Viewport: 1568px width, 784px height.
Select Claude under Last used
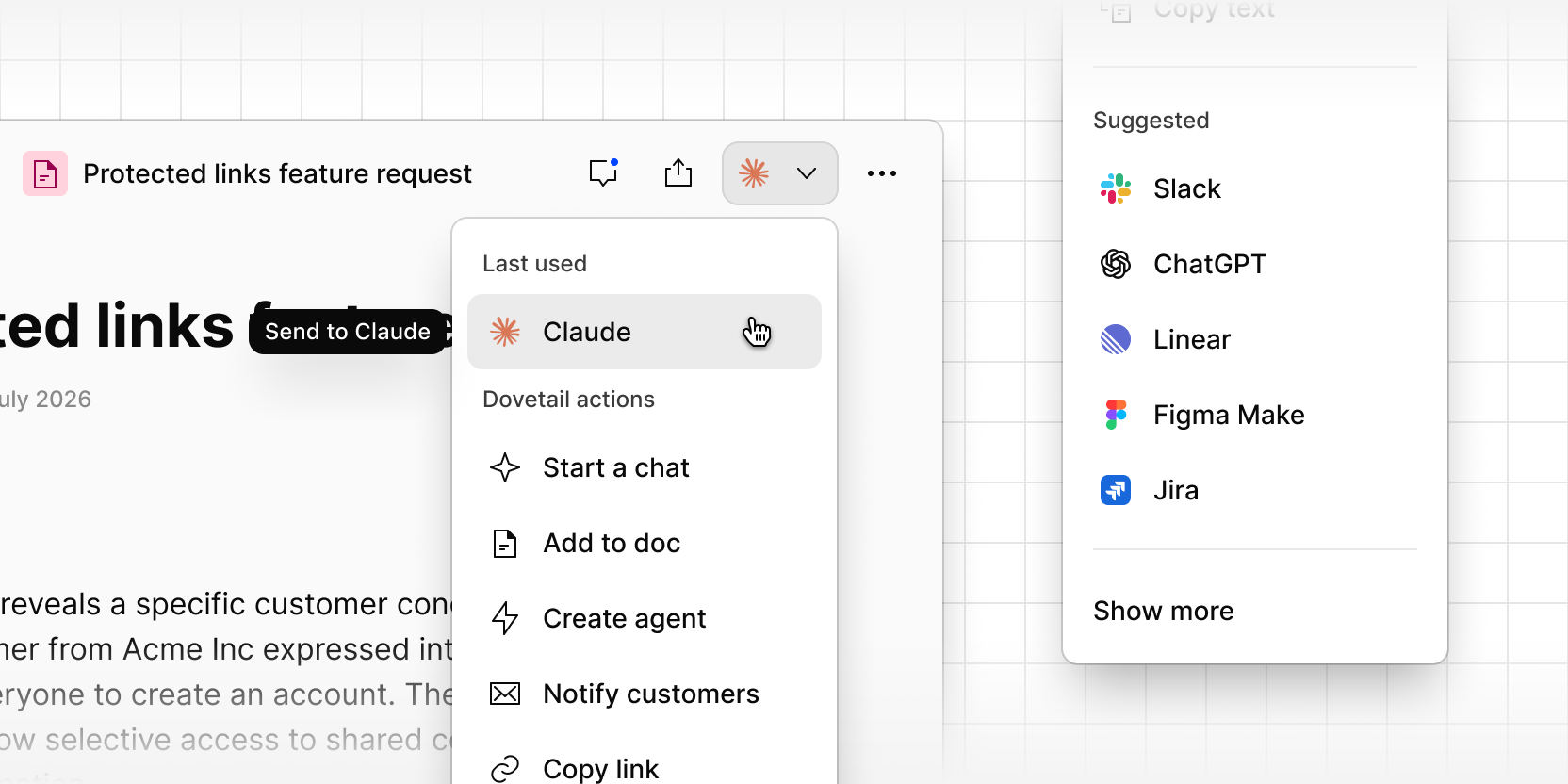click(x=645, y=332)
